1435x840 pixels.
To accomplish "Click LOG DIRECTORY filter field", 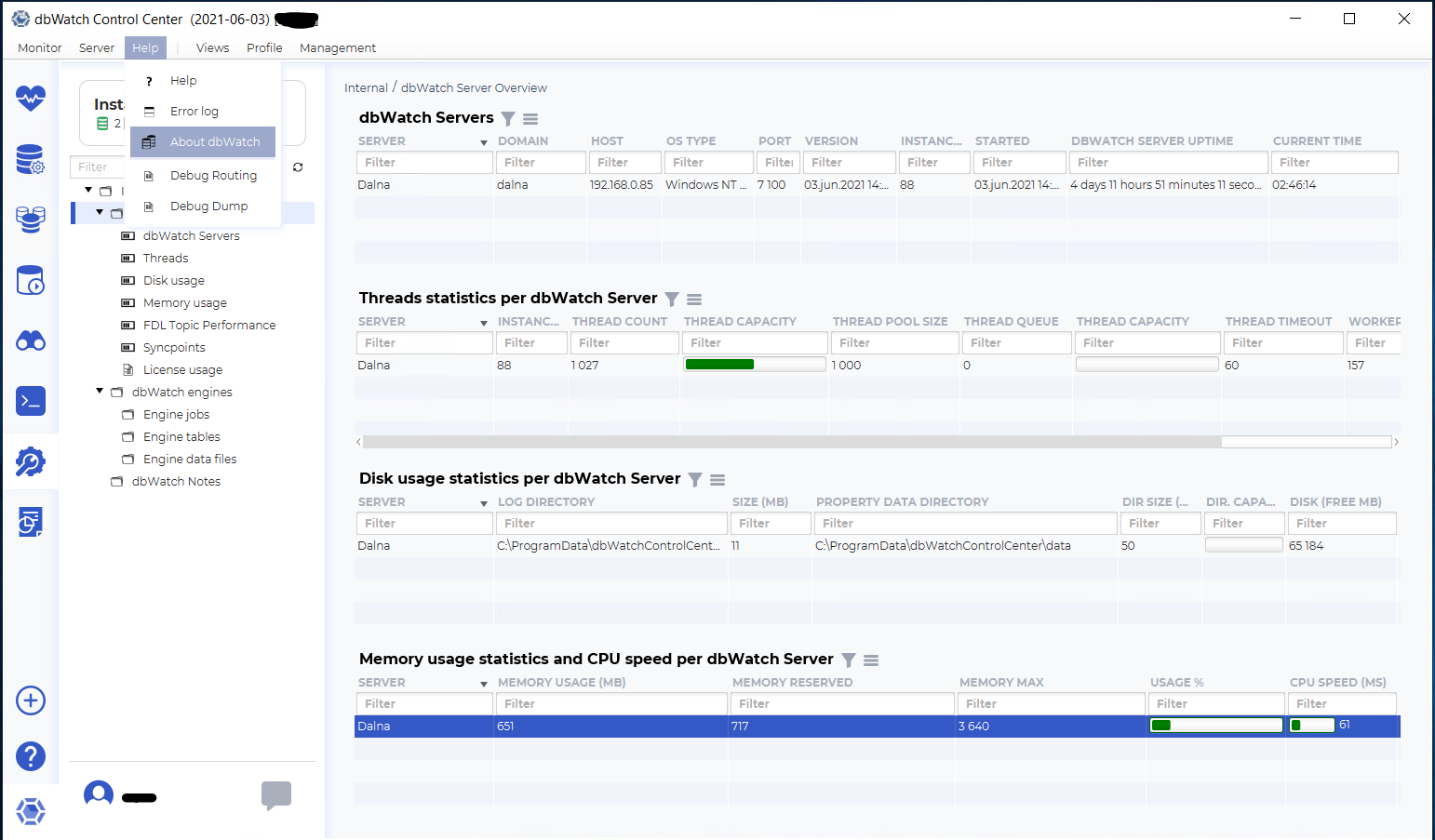I will (x=611, y=524).
